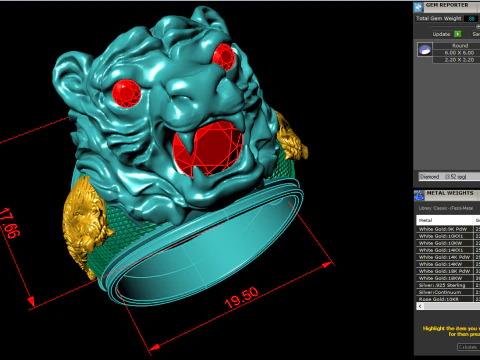Select the 2.20 X 2.20 gem size row
The width and height of the screenshot is (480, 360).
pyautogui.click(x=457, y=60)
